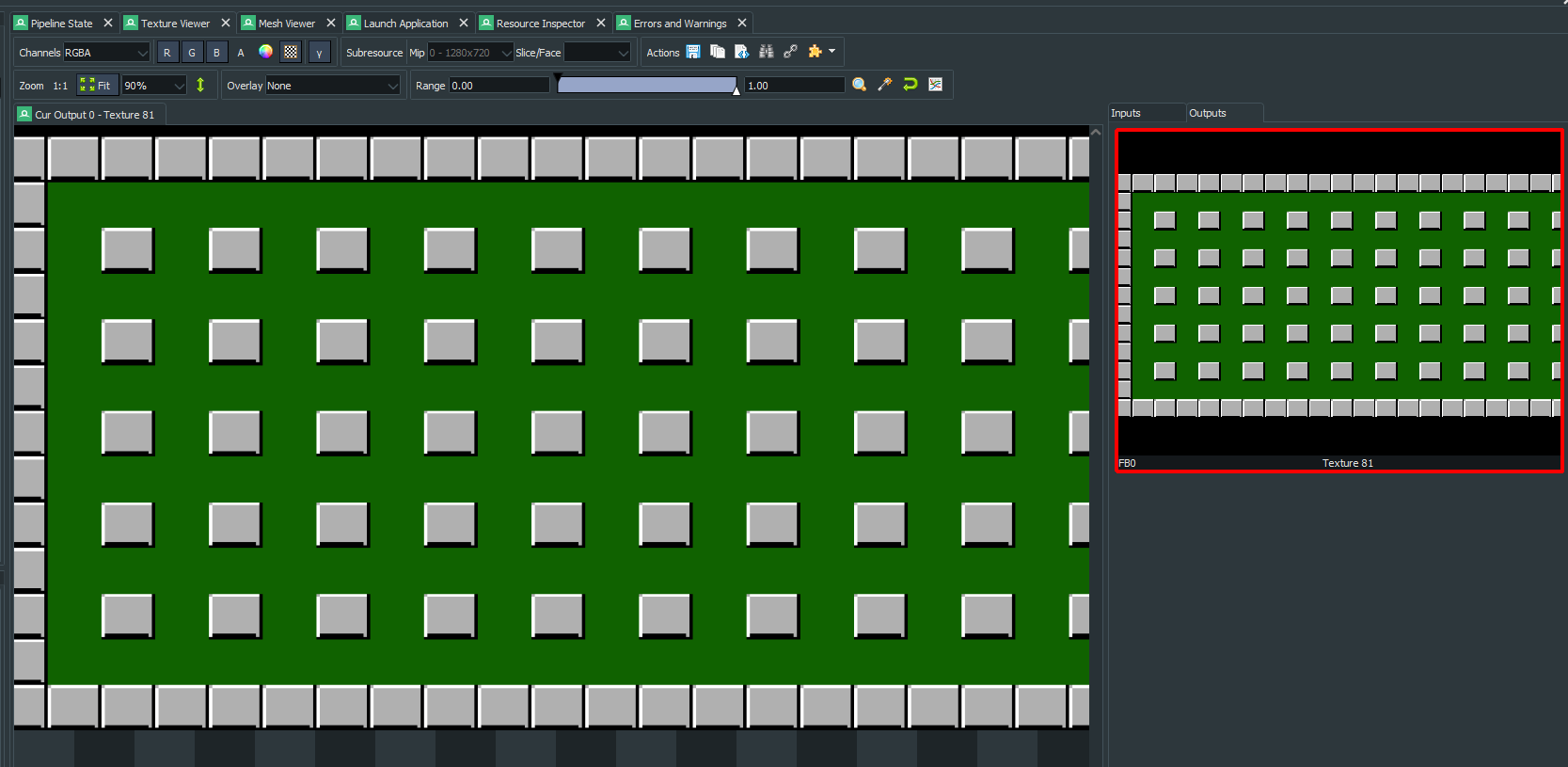The image size is (1568, 767).
Task: Set zoom to 1:1
Action: tap(60, 86)
